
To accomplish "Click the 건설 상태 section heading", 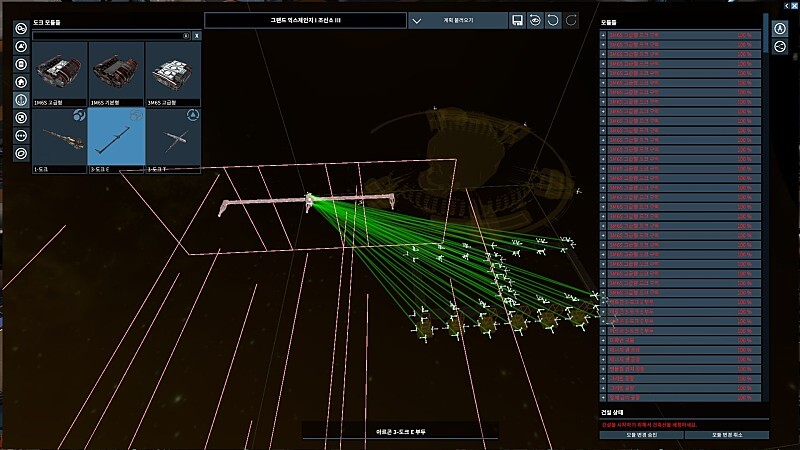I will 612,412.
